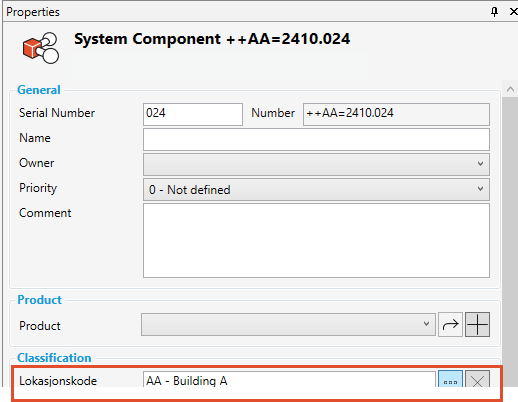Click the Number field showing ++AA=2410.024
Image resolution: width=518 pixels, height=402 pixels.
click(x=396, y=114)
